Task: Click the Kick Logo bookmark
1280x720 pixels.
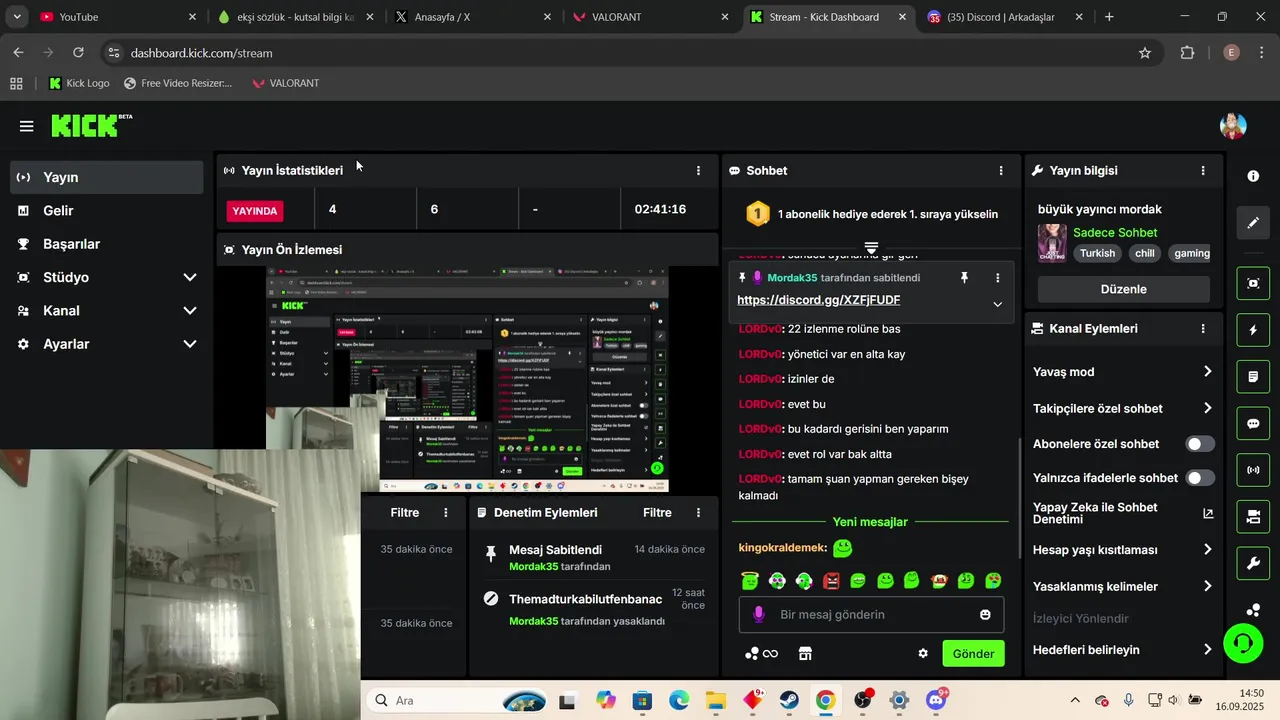Action: click(x=78, y=83)
